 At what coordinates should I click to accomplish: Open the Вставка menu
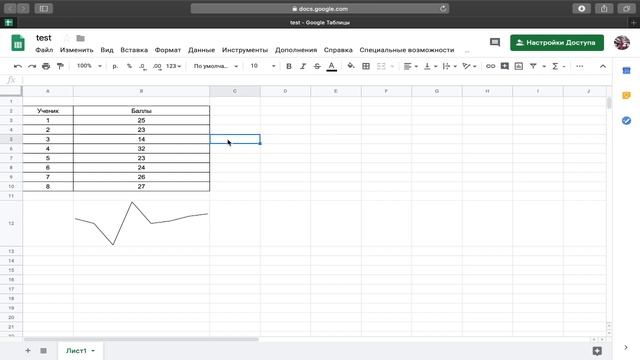tap(134, 50)
